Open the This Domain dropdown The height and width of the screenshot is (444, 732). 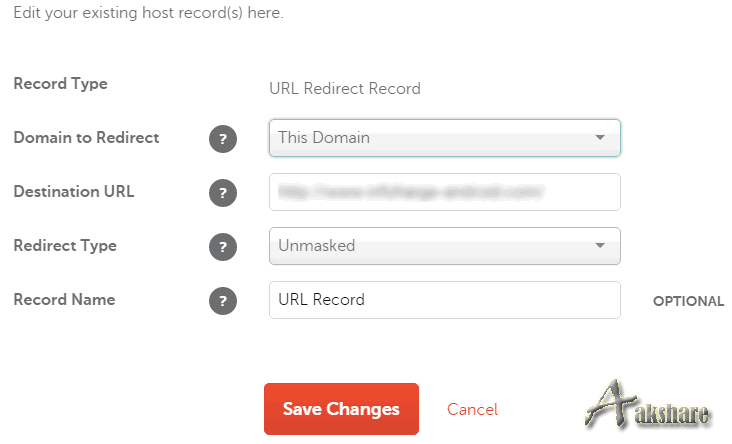444,138
